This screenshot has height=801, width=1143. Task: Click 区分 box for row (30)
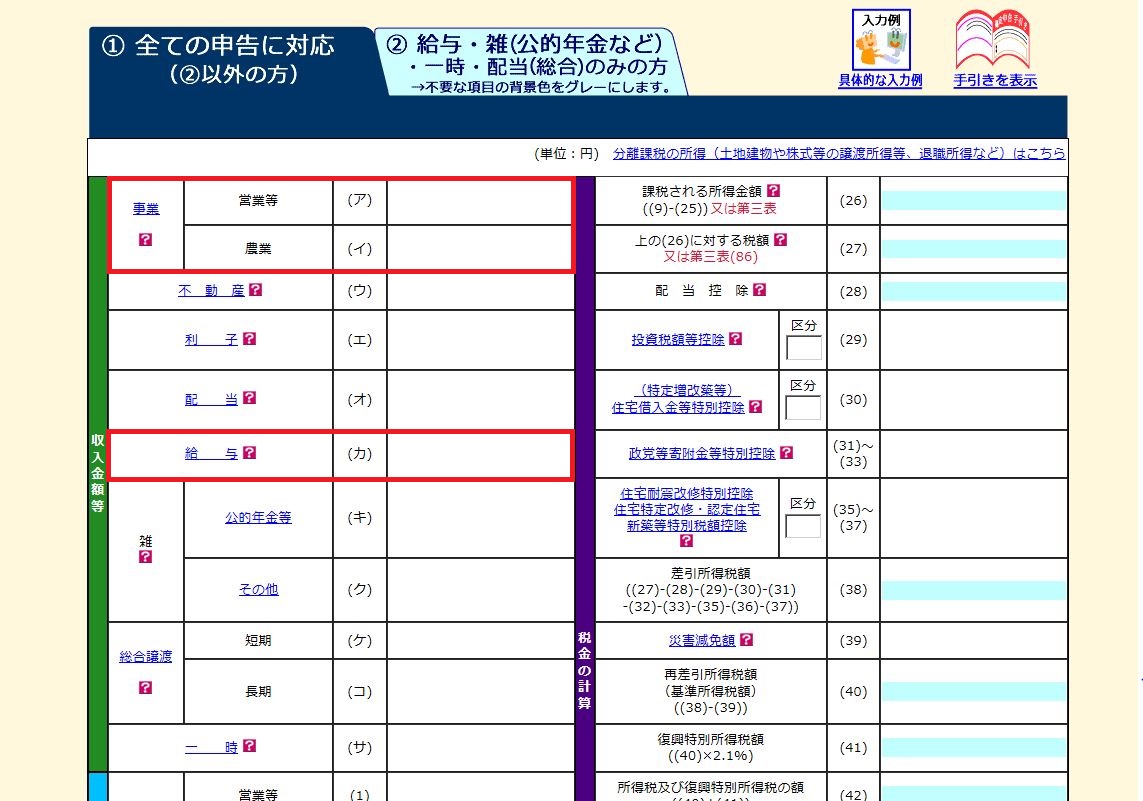click(x=803, y=408)
